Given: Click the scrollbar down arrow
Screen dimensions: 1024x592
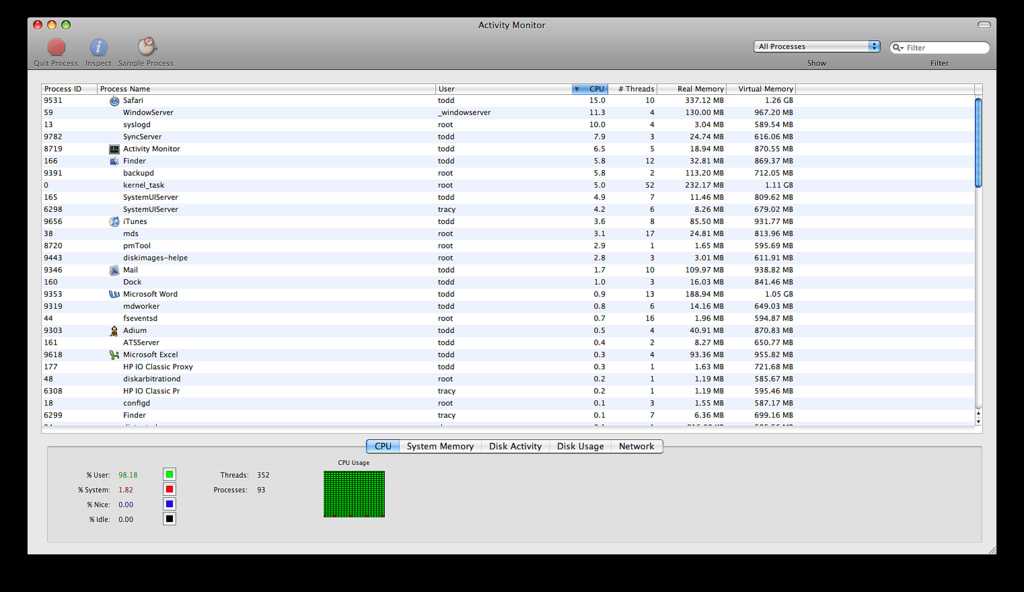Looking at the screenshot, I should (x=978, y=421).
